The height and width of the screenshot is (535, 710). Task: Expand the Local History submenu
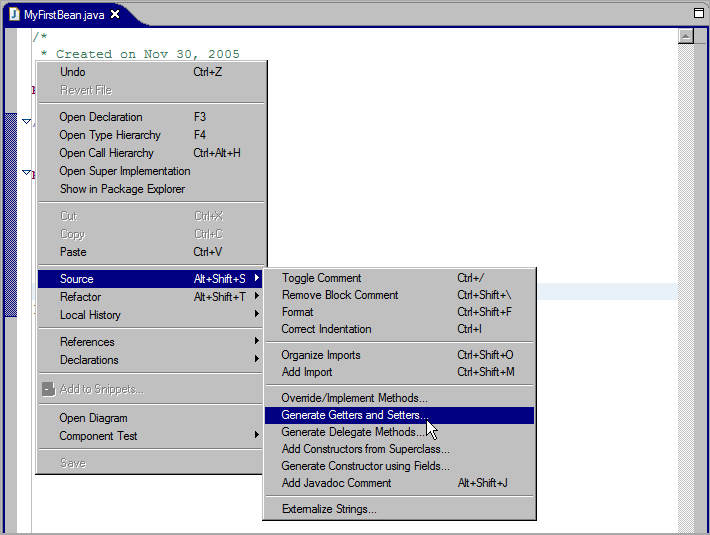tap(150, 315)
